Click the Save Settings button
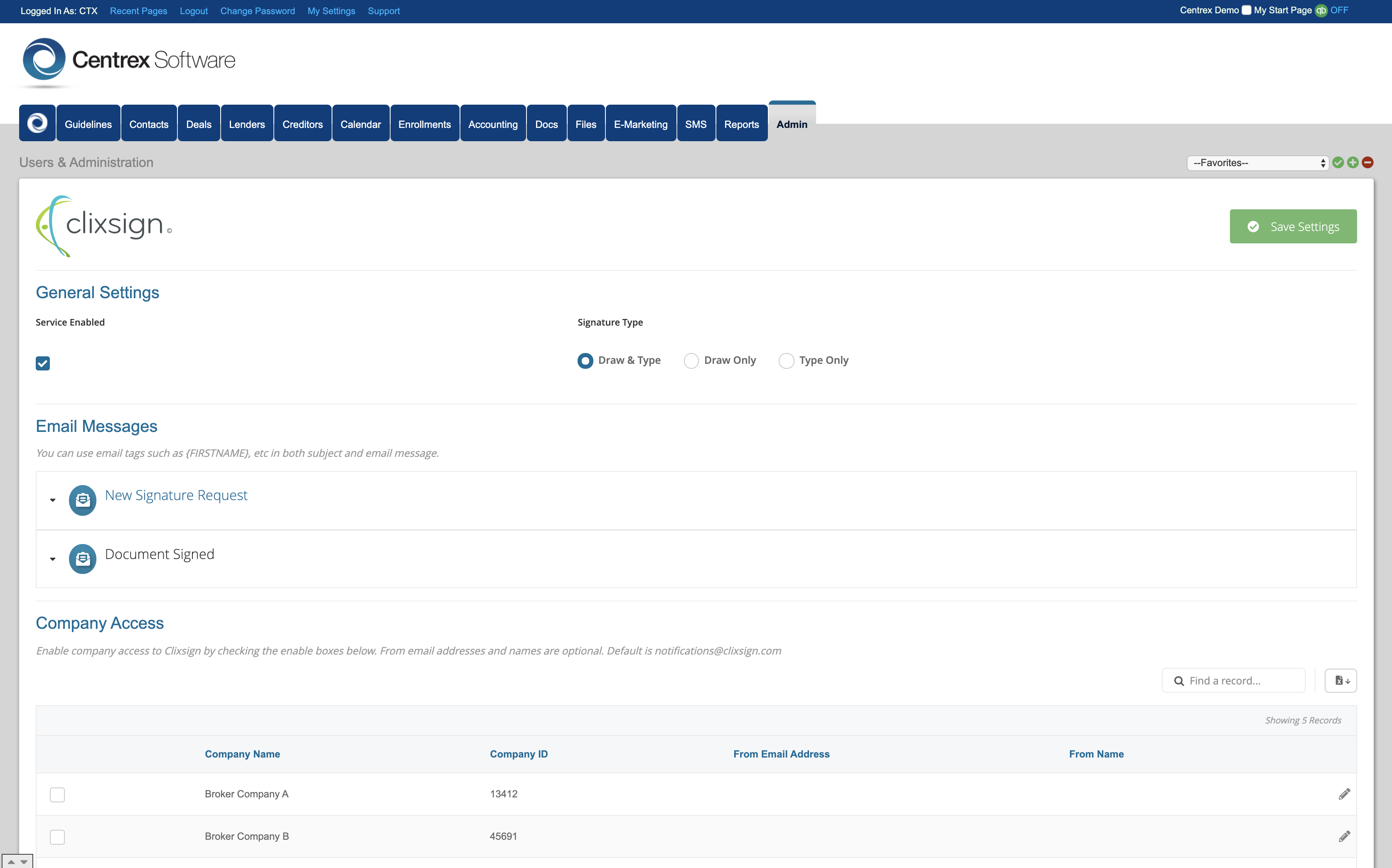Image resolution: width=1392 pixels, height=868 pixels. click(x=1293, y=226)
